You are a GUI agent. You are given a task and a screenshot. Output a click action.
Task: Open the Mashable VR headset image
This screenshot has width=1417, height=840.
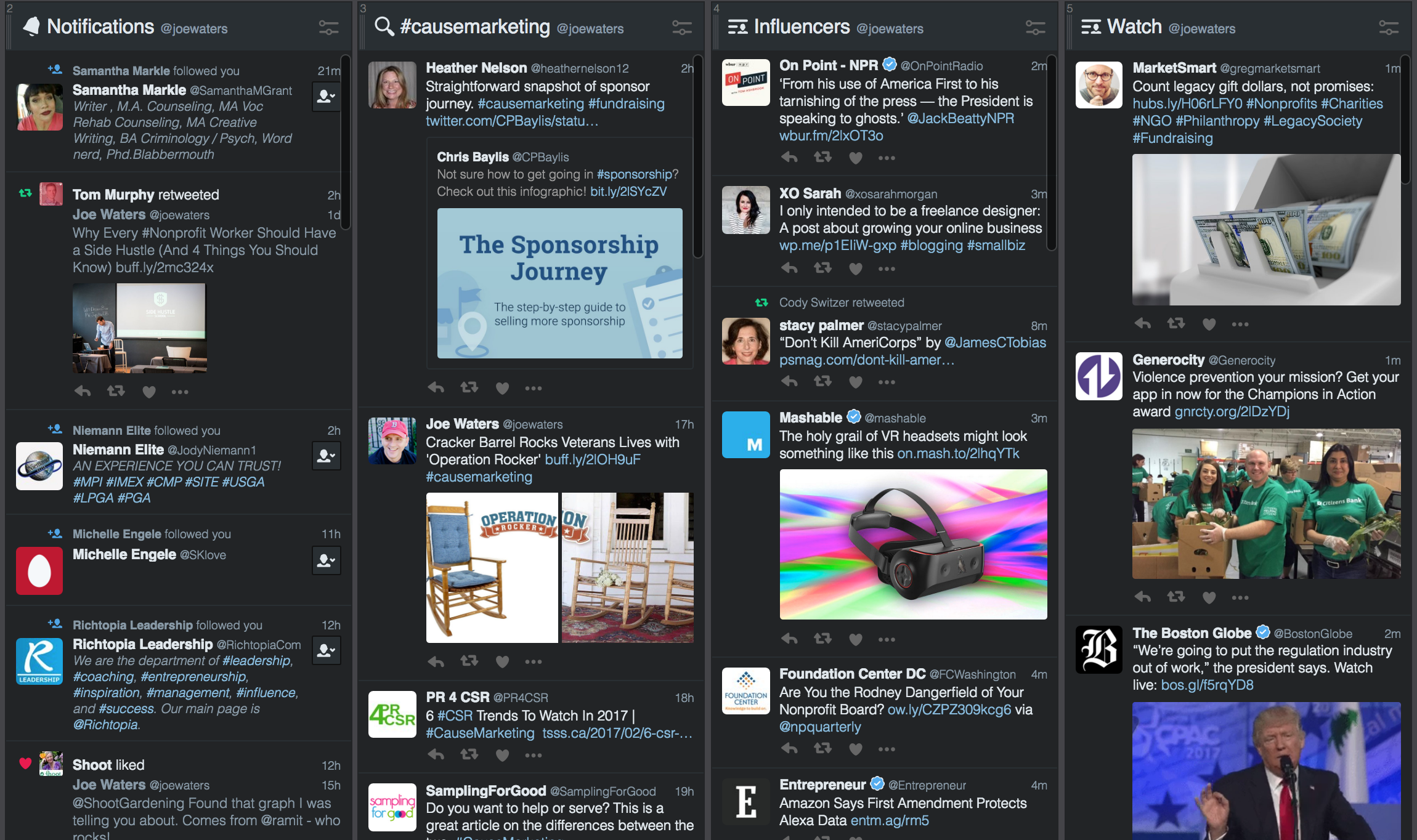pyautogui.click(x=913, y=544)
